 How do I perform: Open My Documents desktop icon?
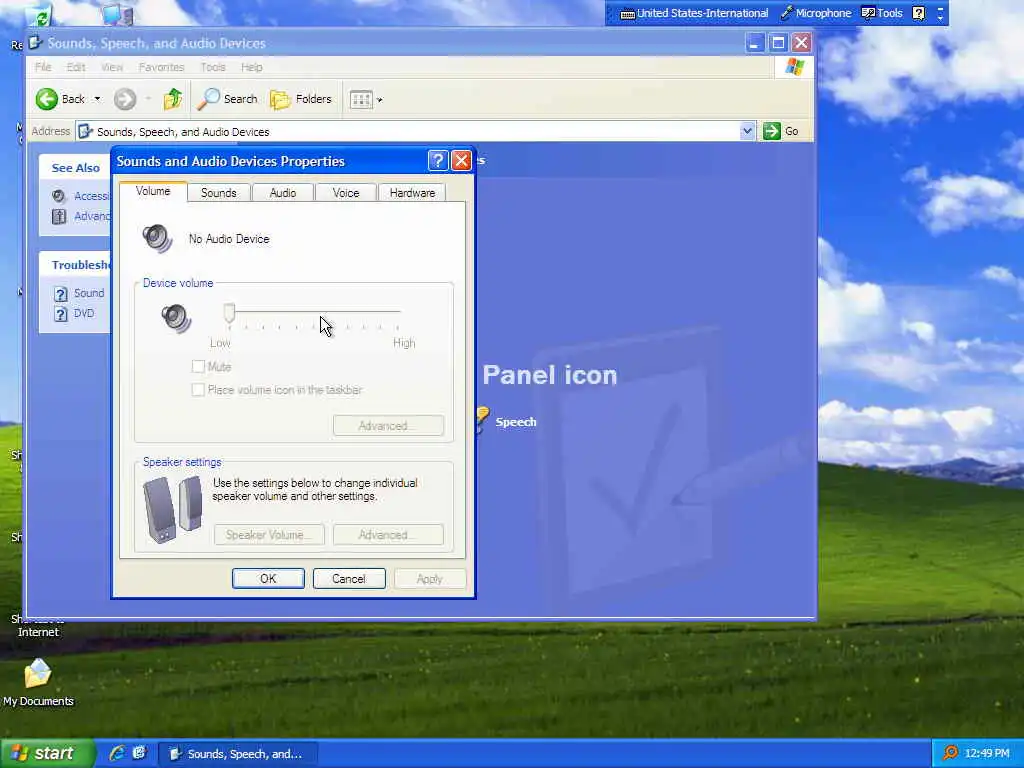pos(38,675)
